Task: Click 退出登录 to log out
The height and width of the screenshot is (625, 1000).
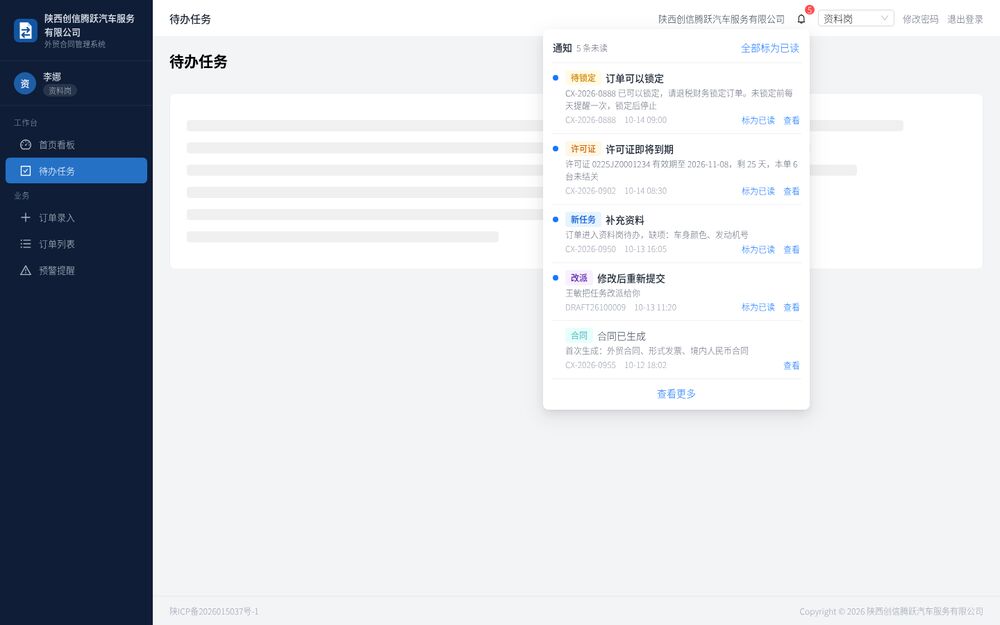Action: (x=965, y=19)
